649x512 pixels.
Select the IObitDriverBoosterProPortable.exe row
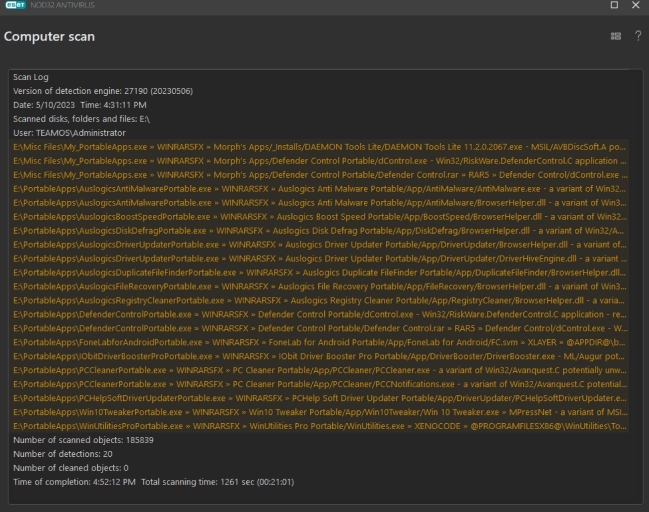[x=320, y=356]
